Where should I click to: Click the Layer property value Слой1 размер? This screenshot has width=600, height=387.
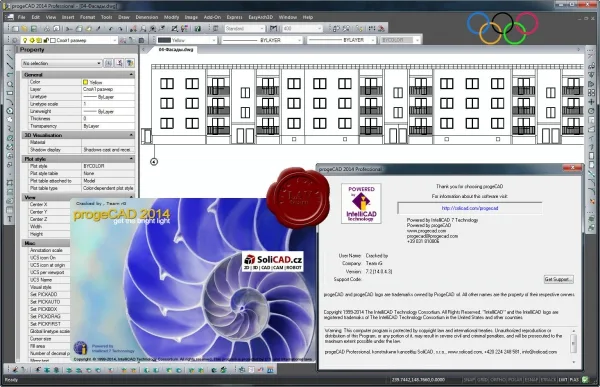pos(108,90)
